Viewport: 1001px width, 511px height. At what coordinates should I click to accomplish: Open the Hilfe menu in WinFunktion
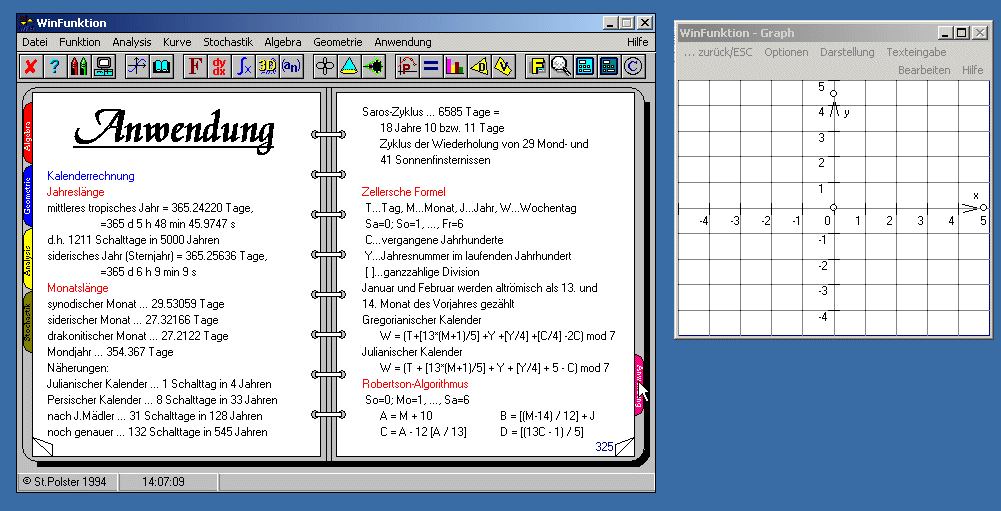coord(637,42)
